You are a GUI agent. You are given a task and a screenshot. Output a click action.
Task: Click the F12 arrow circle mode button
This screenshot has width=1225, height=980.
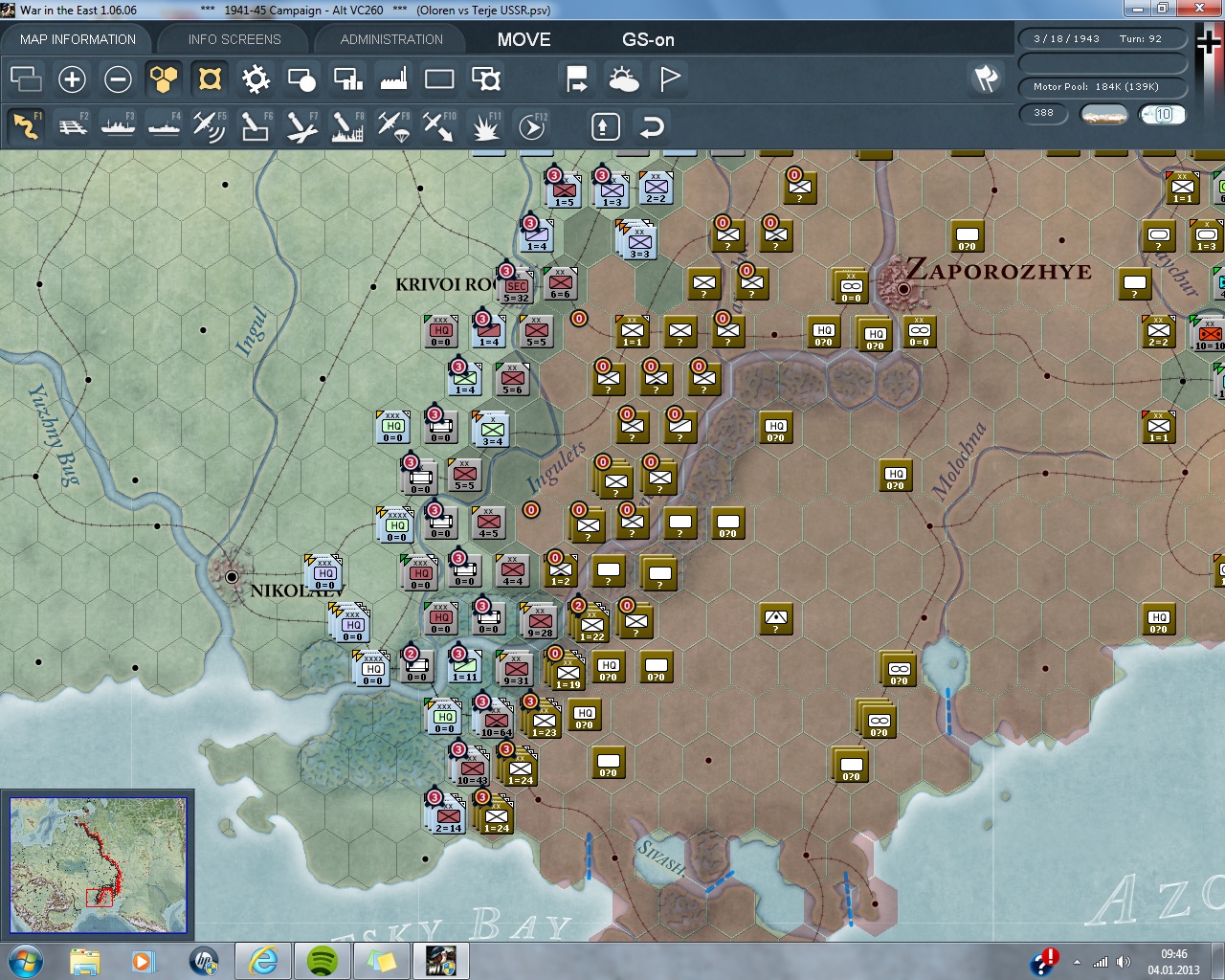point(531,126)
